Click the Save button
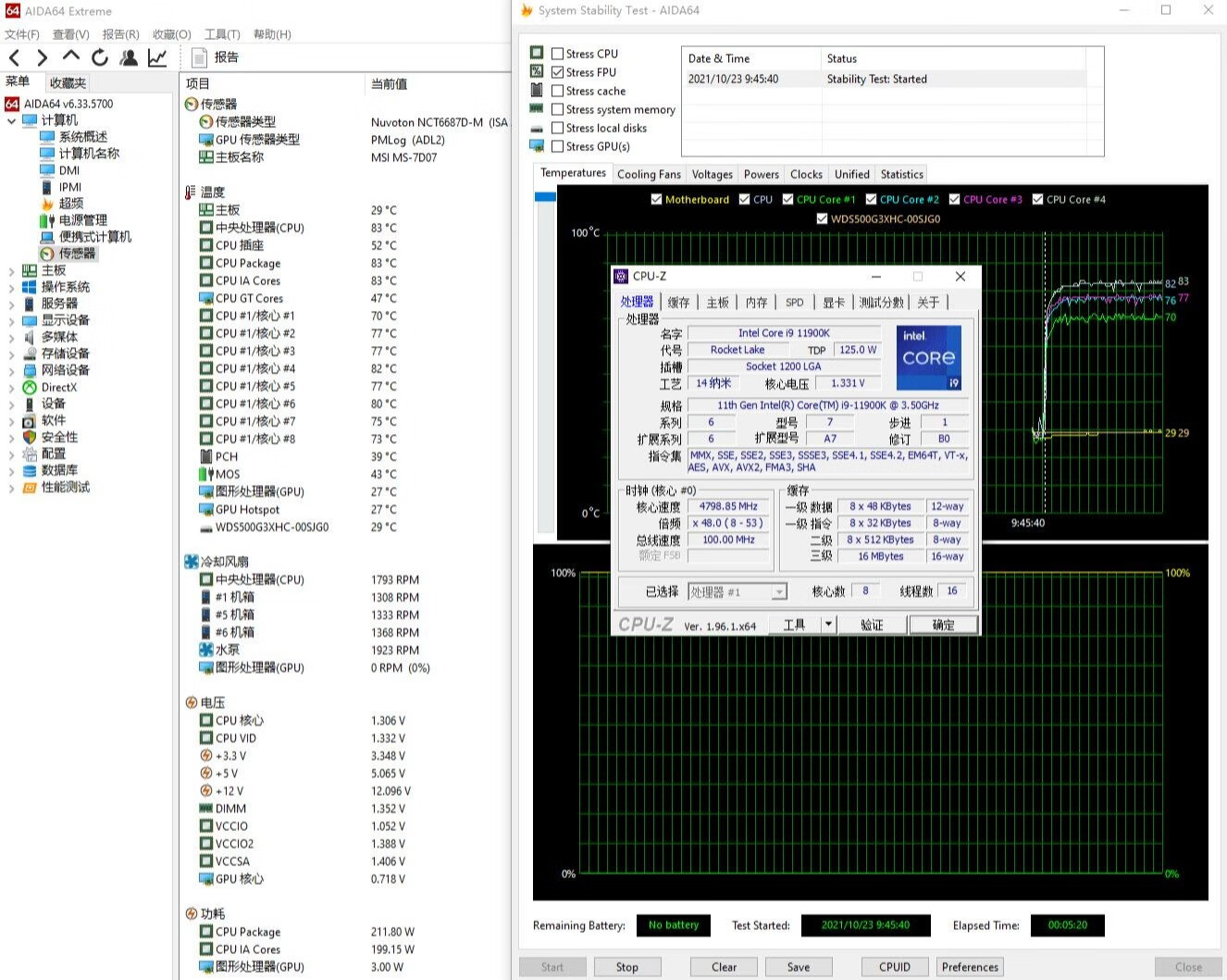 [798, 967]
